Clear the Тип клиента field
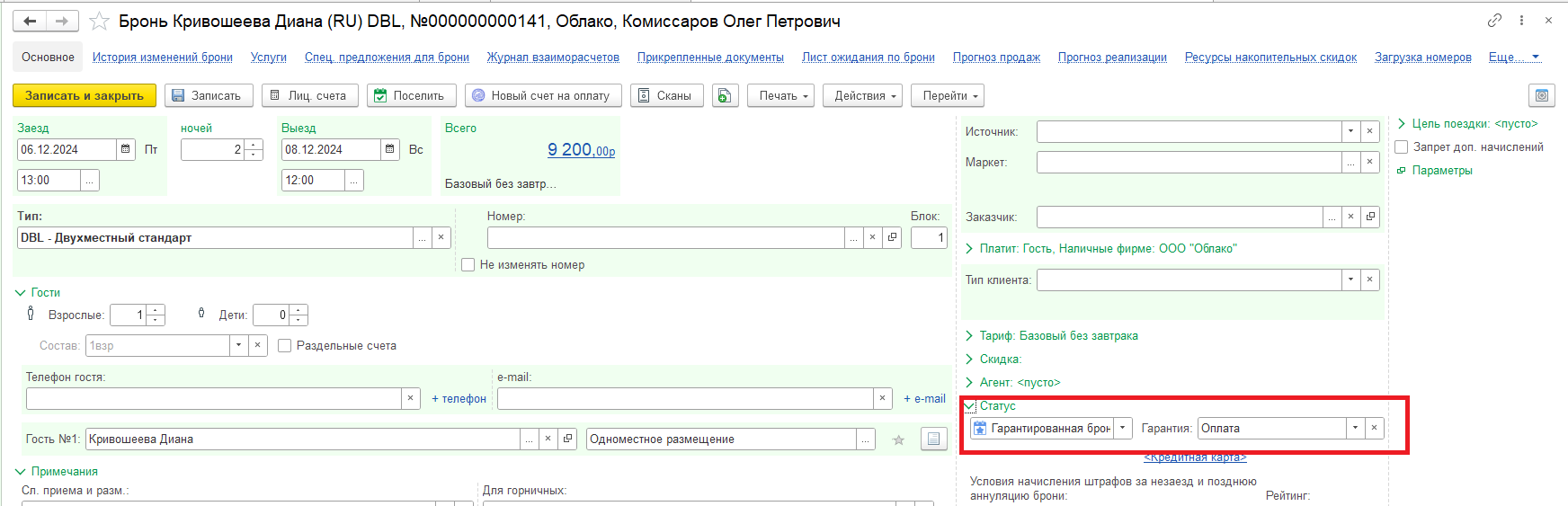Image resolution: width=1568 pixels, height=506 pixels. click(1369, 280)
